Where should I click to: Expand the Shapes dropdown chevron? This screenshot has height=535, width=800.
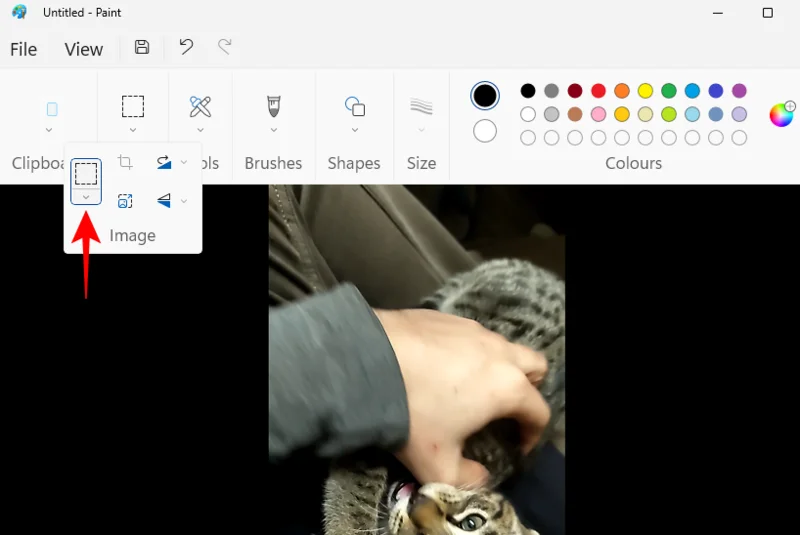tap(355, 130)
